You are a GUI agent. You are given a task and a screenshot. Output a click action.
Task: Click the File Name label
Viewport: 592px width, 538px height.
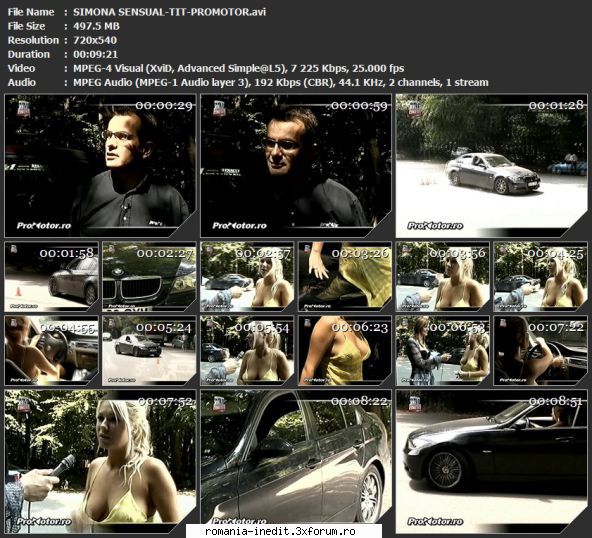tap(31, 12)
